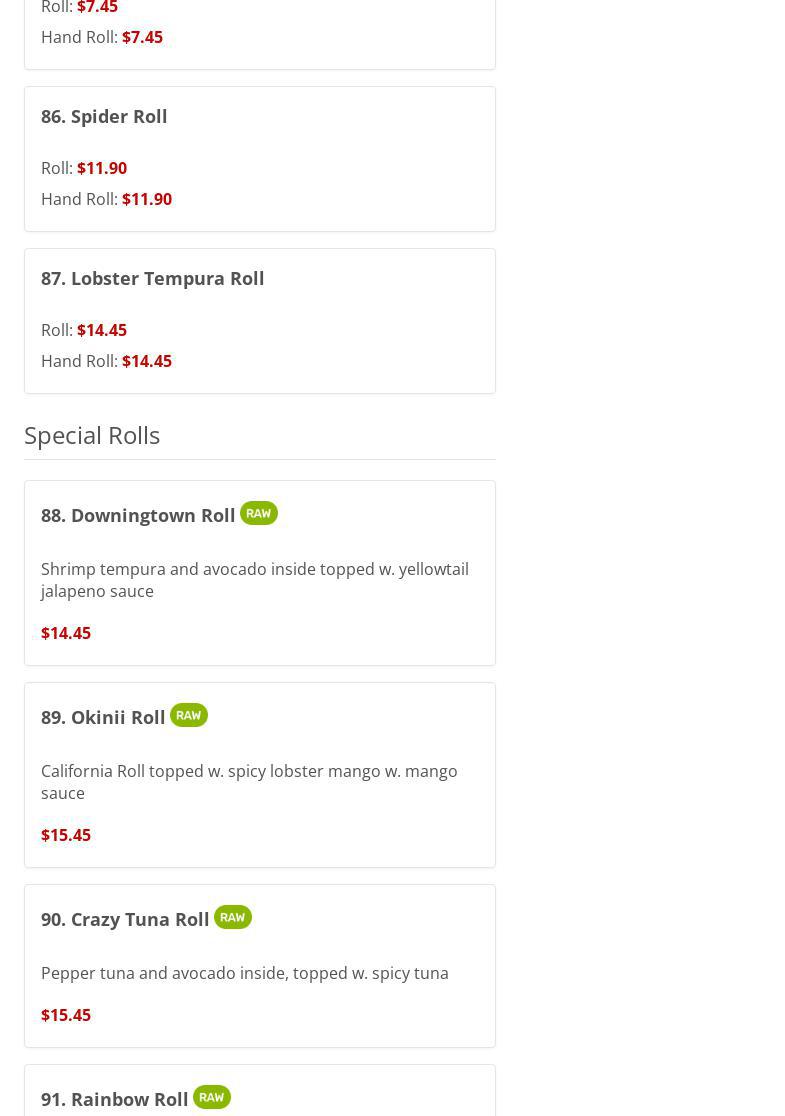Click RAW badge beside Crazy Tuna Roll
The image size is (785, 1116).
click(233, 917)
